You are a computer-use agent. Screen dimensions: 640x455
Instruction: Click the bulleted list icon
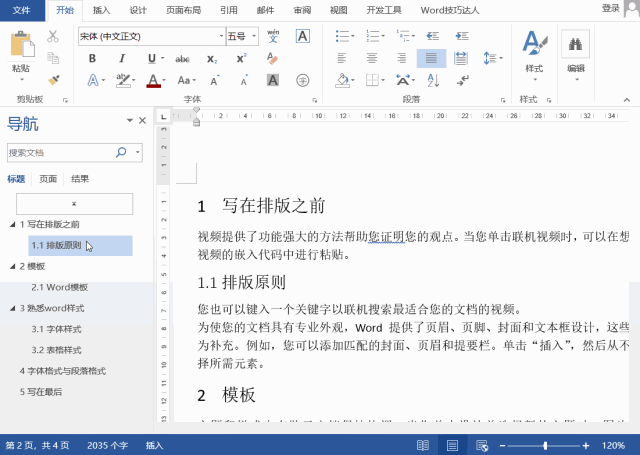click(342, 36)
